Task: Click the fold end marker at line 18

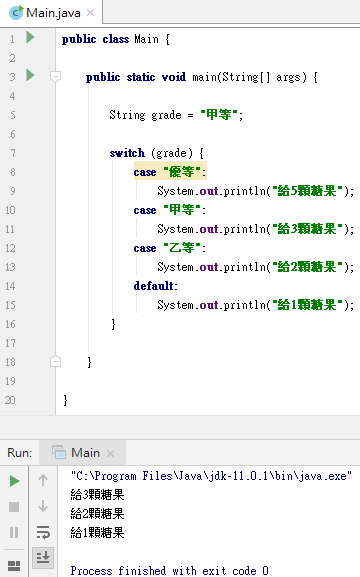Action: pyautogui.click(x=55, y=362)
